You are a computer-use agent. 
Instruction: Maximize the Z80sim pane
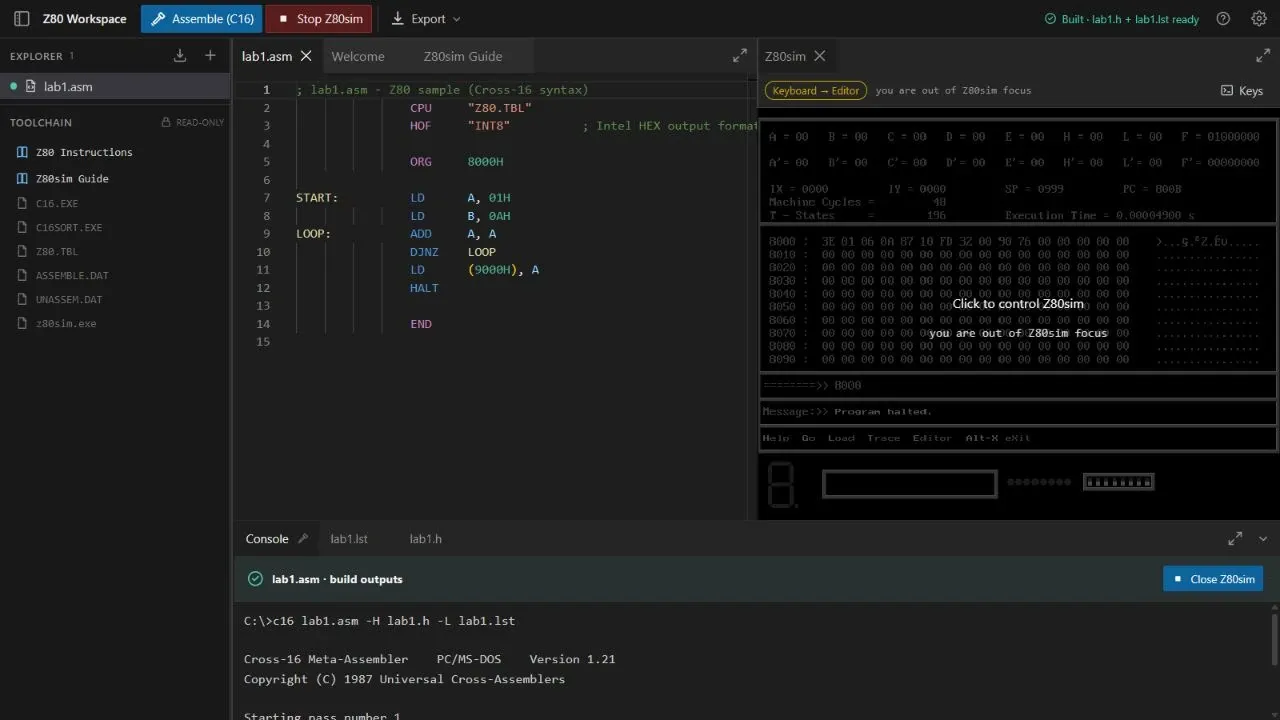(1263, 56)
